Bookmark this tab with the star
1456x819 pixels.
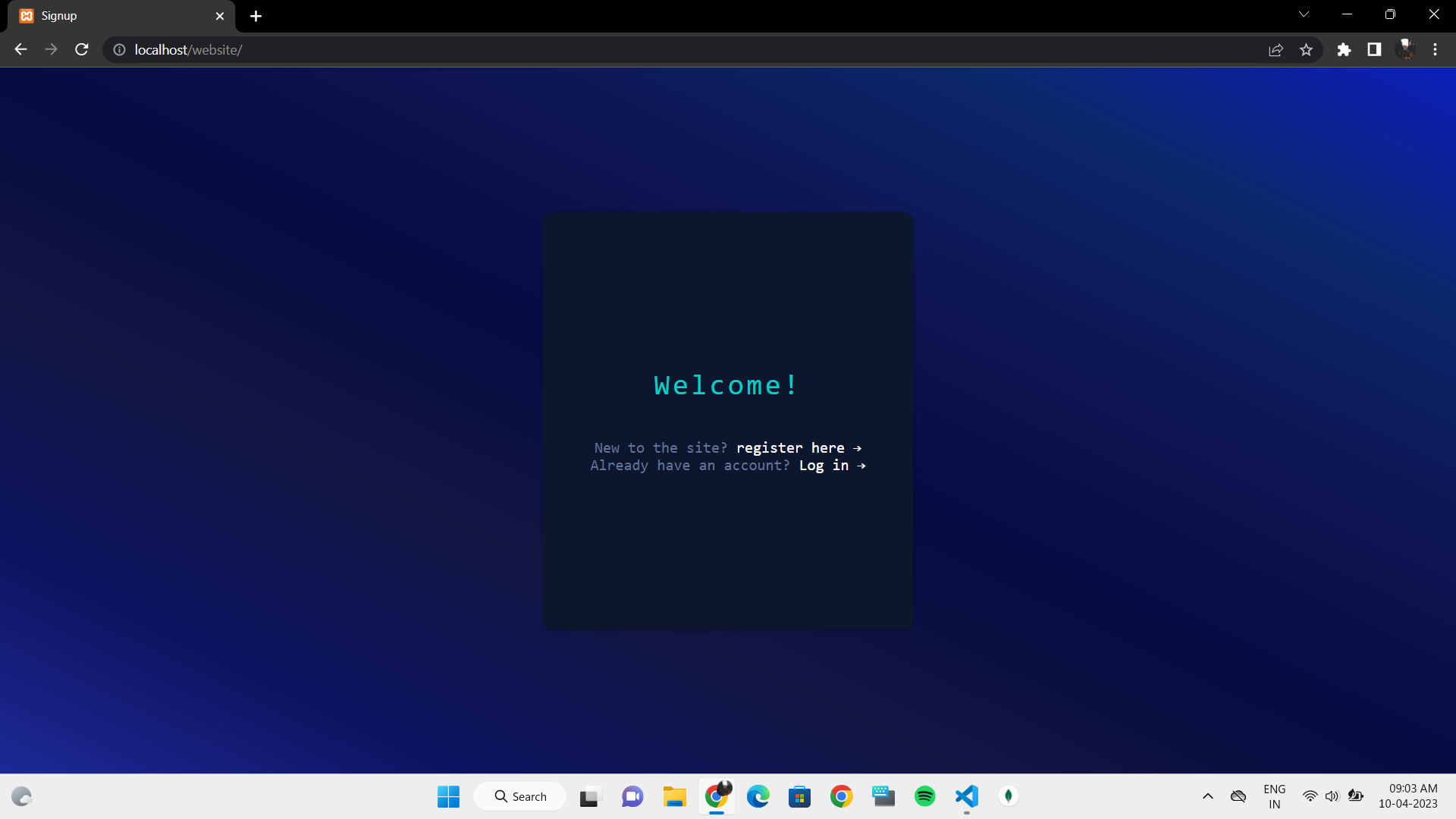point(1306,49)
